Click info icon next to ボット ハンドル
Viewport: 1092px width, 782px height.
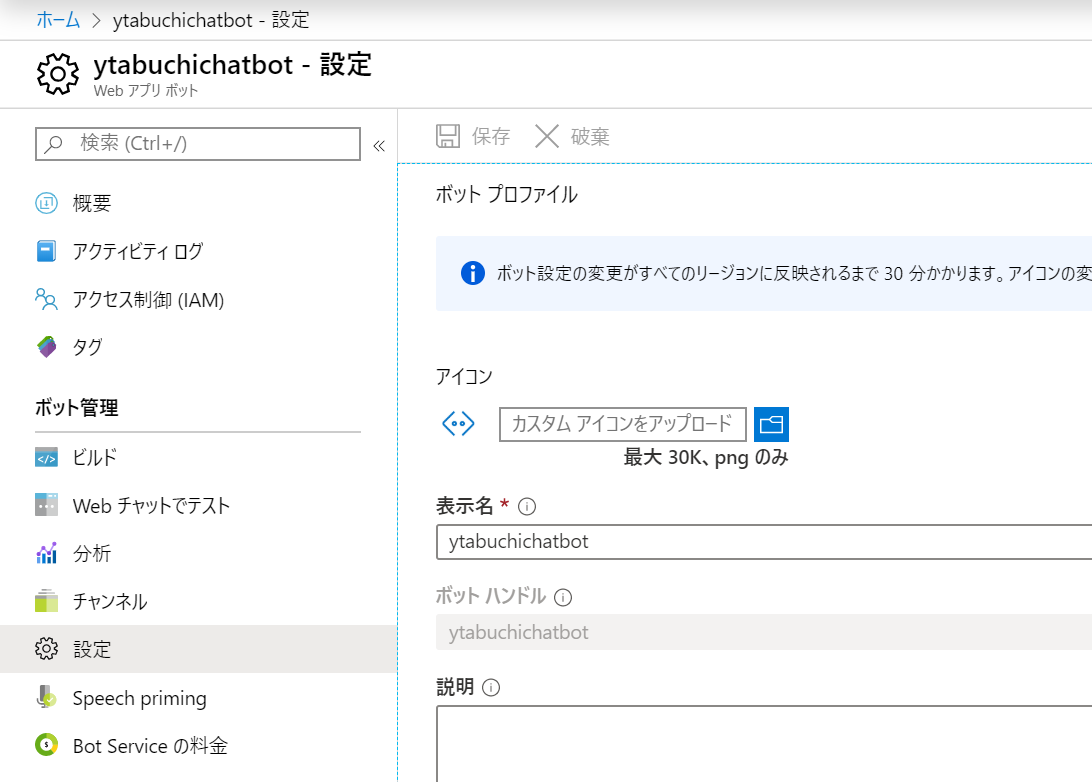[x=563, y=597]
